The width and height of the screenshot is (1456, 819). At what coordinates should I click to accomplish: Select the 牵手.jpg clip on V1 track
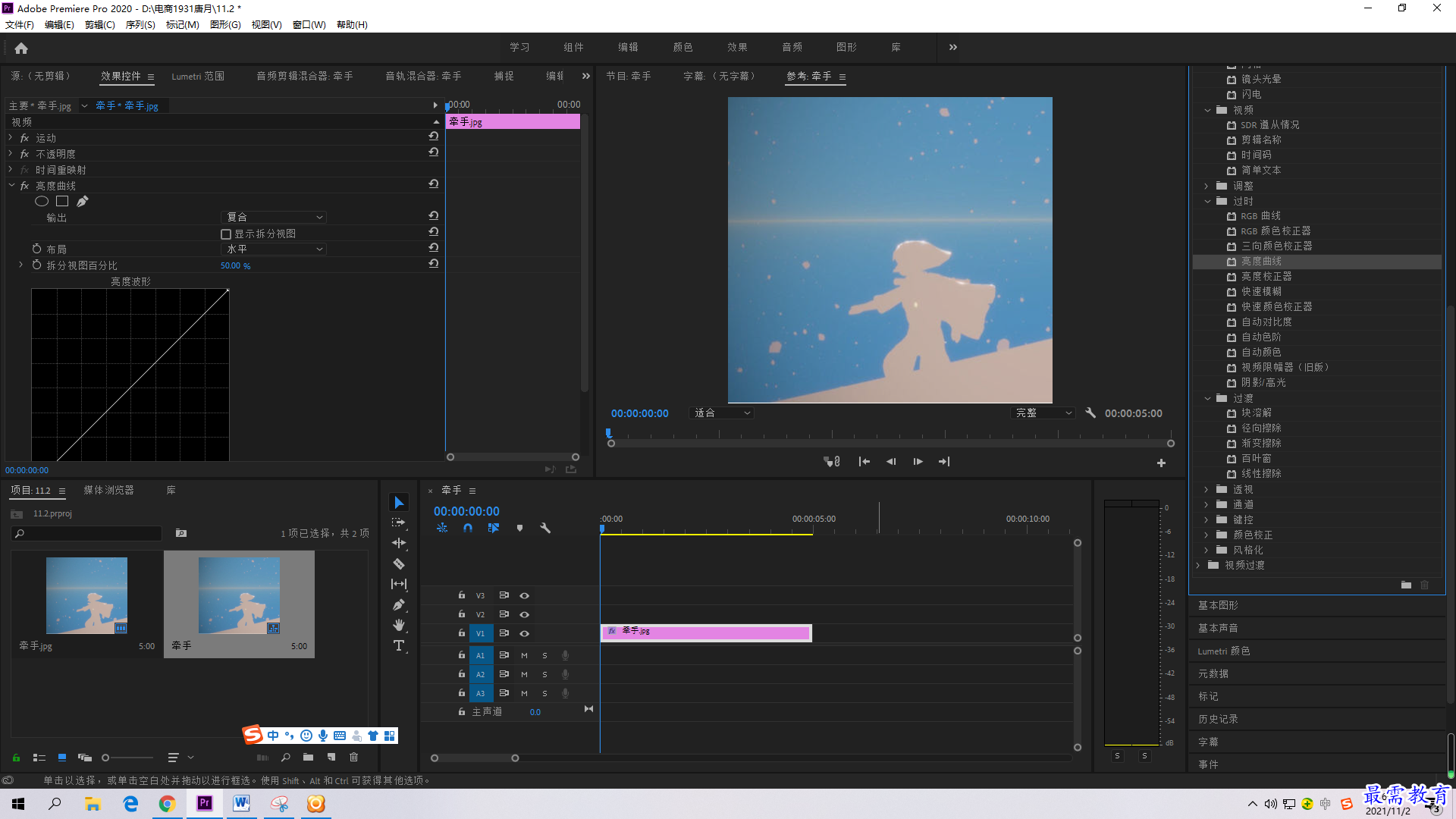tap(706, 632)
